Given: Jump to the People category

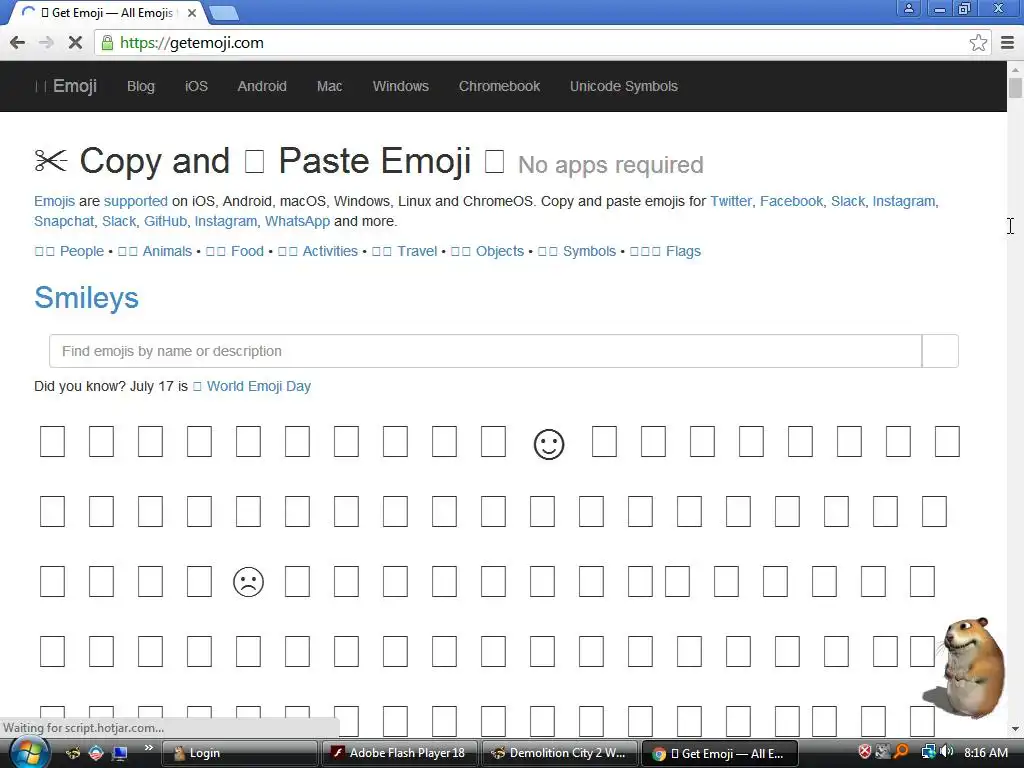Looking at the screenshot, I should tap(69, 251).
